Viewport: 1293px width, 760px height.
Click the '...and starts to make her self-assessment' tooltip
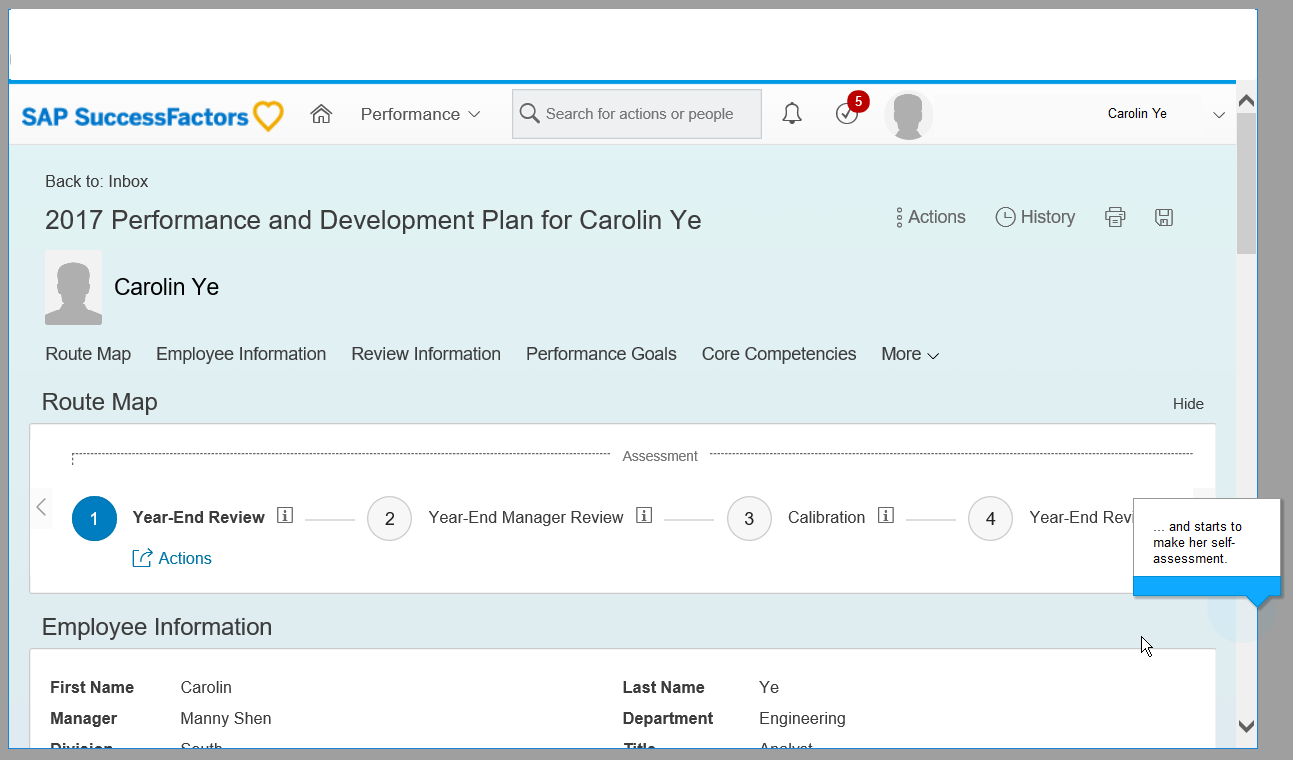[x=1206, y=547]
